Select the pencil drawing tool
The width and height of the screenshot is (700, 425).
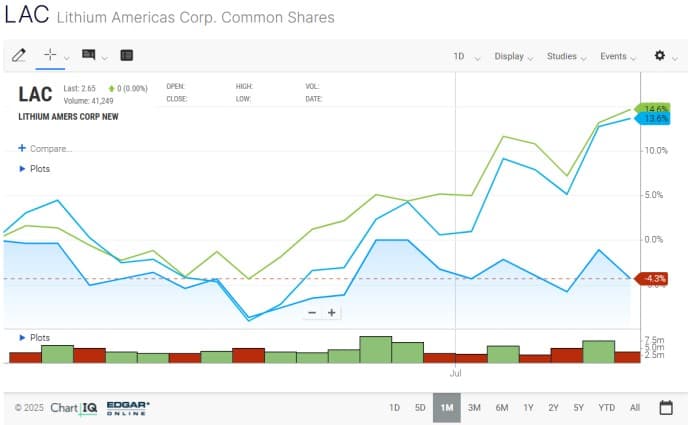18,56
